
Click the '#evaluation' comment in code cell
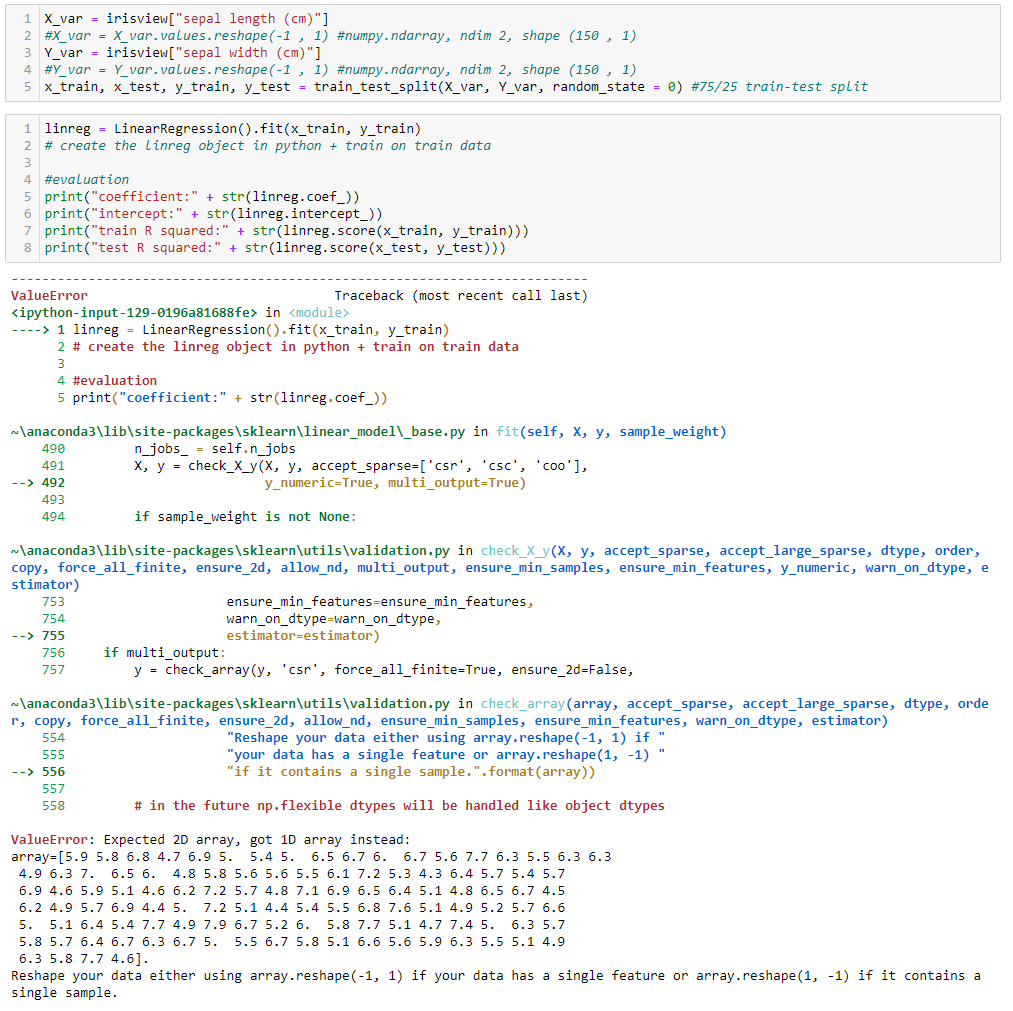87,179
